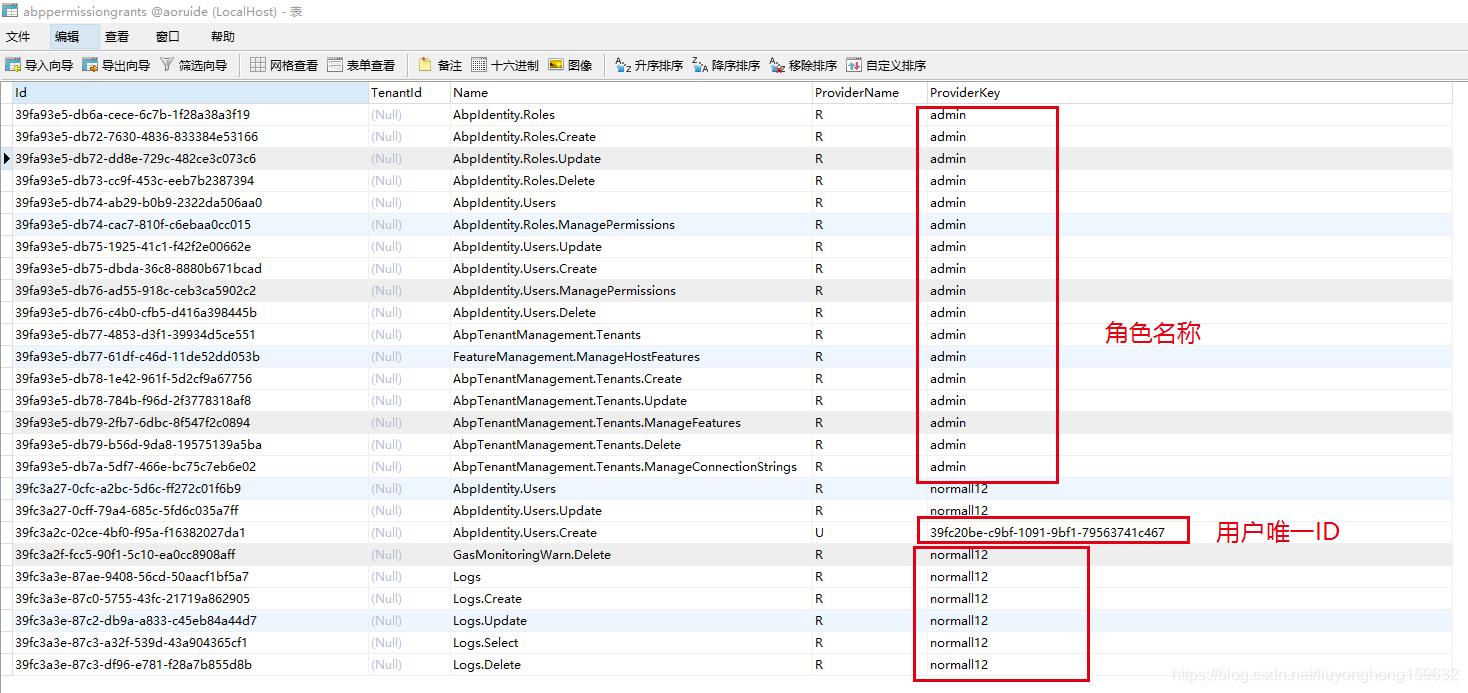Select the AbpIdentity.Roles.Create name cell
Screen dimensions: 1468x693
point(631,136)
